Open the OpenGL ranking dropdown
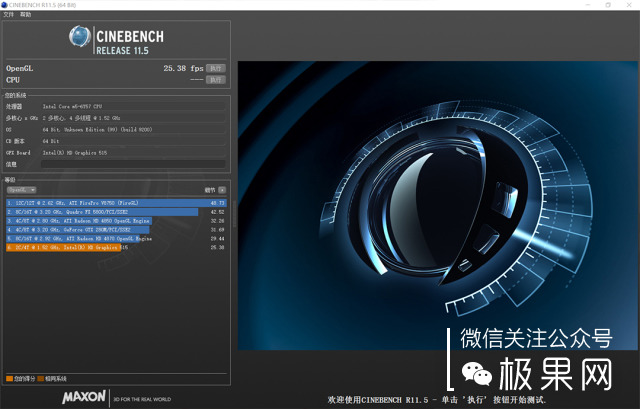 pyautogui.click(x=21, y=189)
